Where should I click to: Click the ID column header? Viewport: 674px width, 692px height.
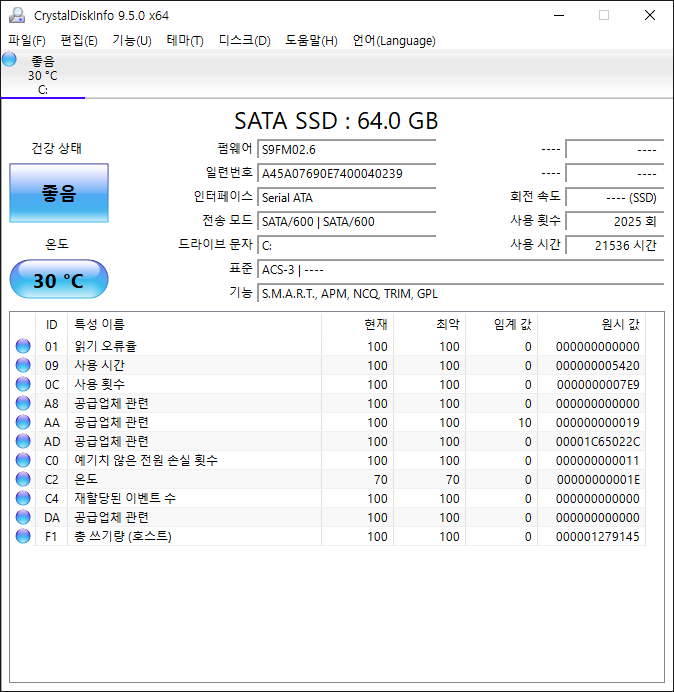pos(52,325)
